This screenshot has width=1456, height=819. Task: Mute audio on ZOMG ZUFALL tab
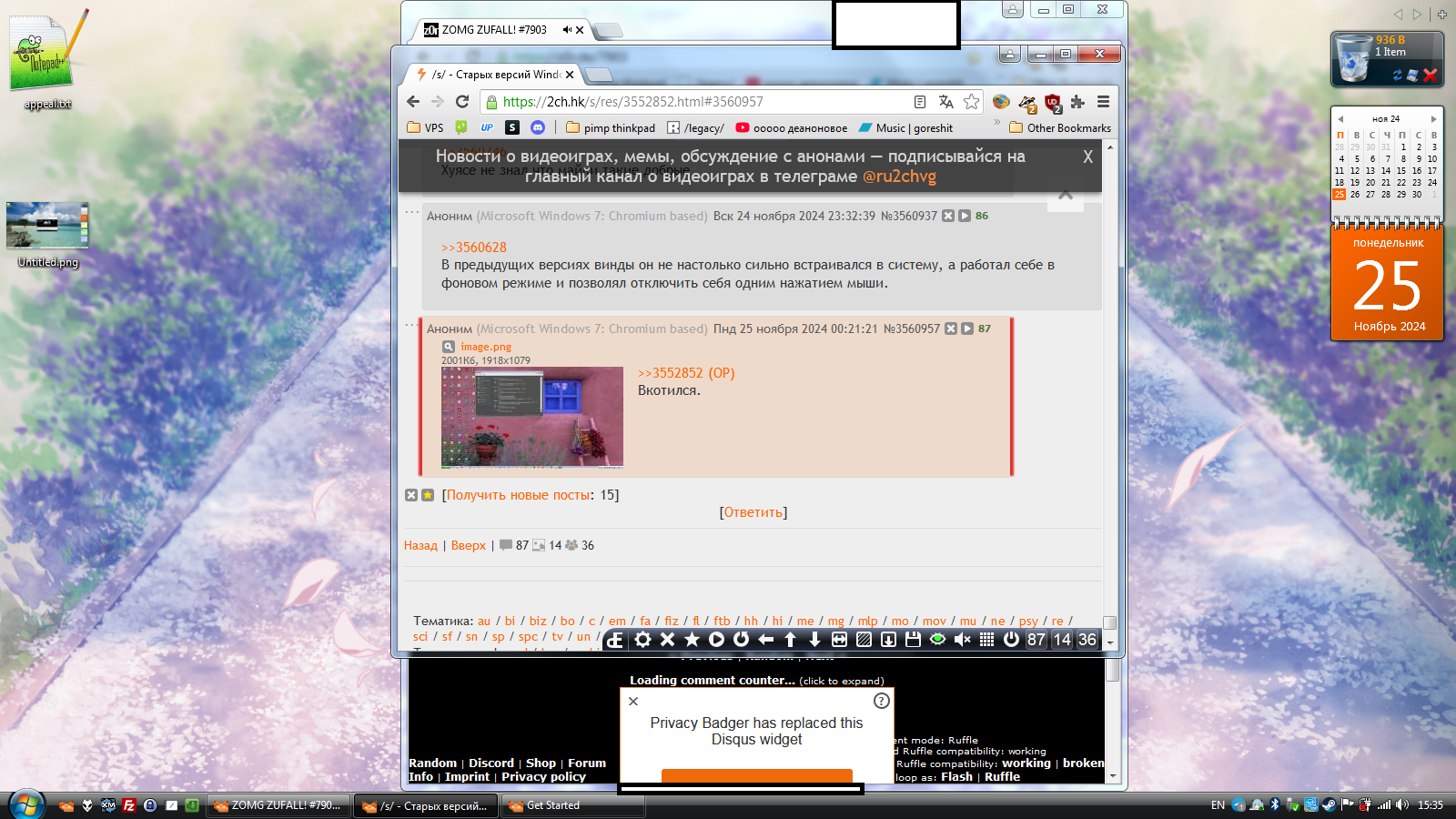pos(567,30)
